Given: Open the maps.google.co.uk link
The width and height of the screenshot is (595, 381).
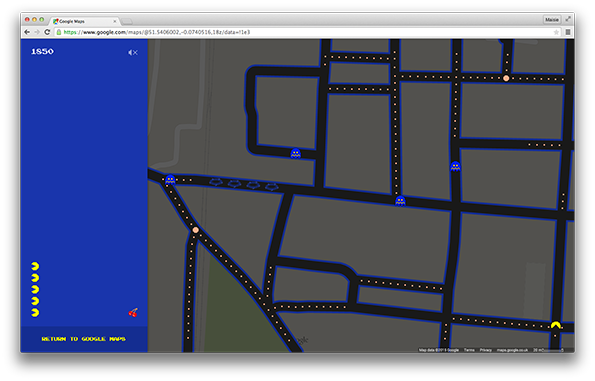Looking at the screenshot, I should point(512,350).
